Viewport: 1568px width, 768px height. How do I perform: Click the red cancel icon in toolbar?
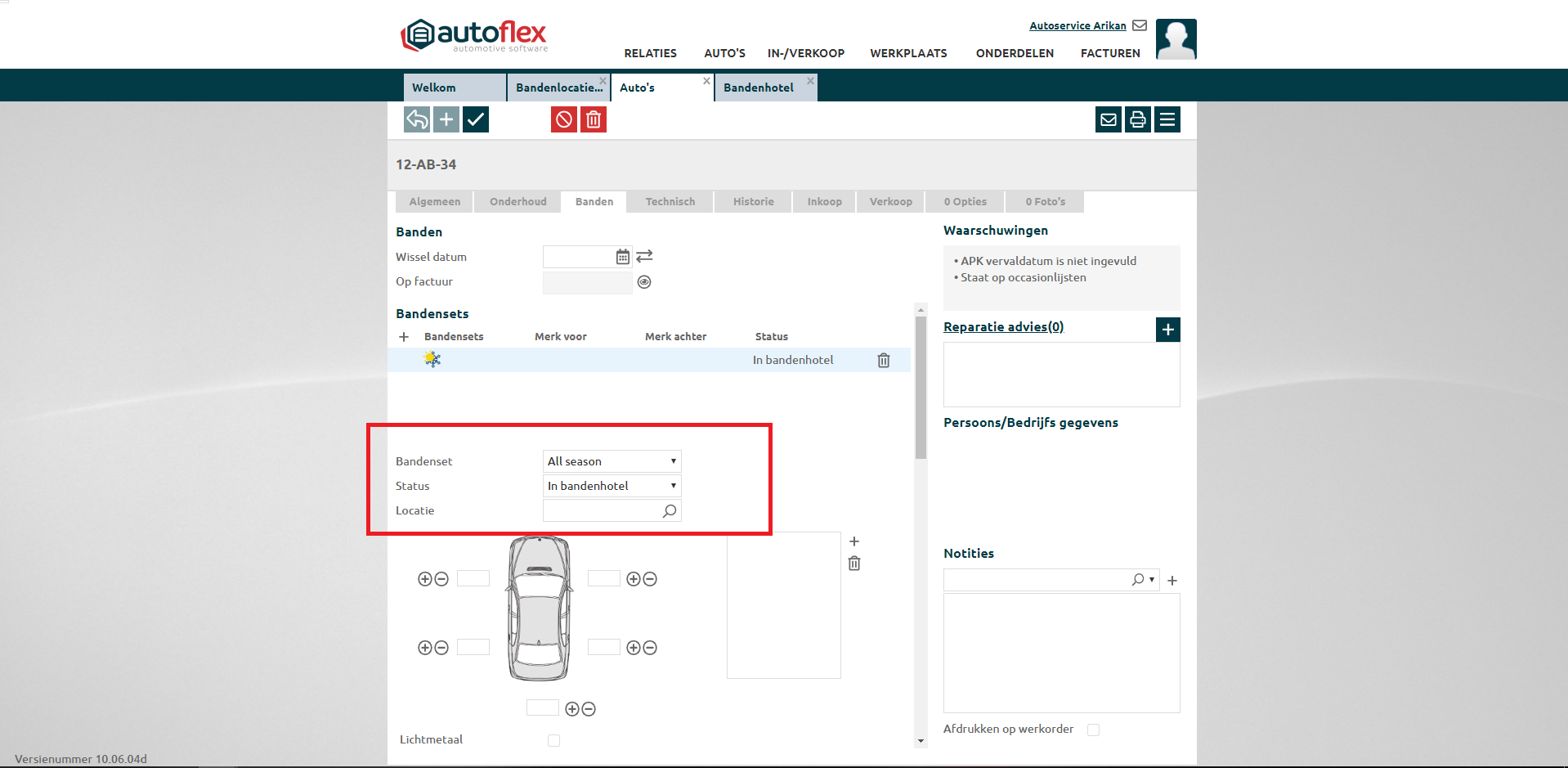point(563,120)
